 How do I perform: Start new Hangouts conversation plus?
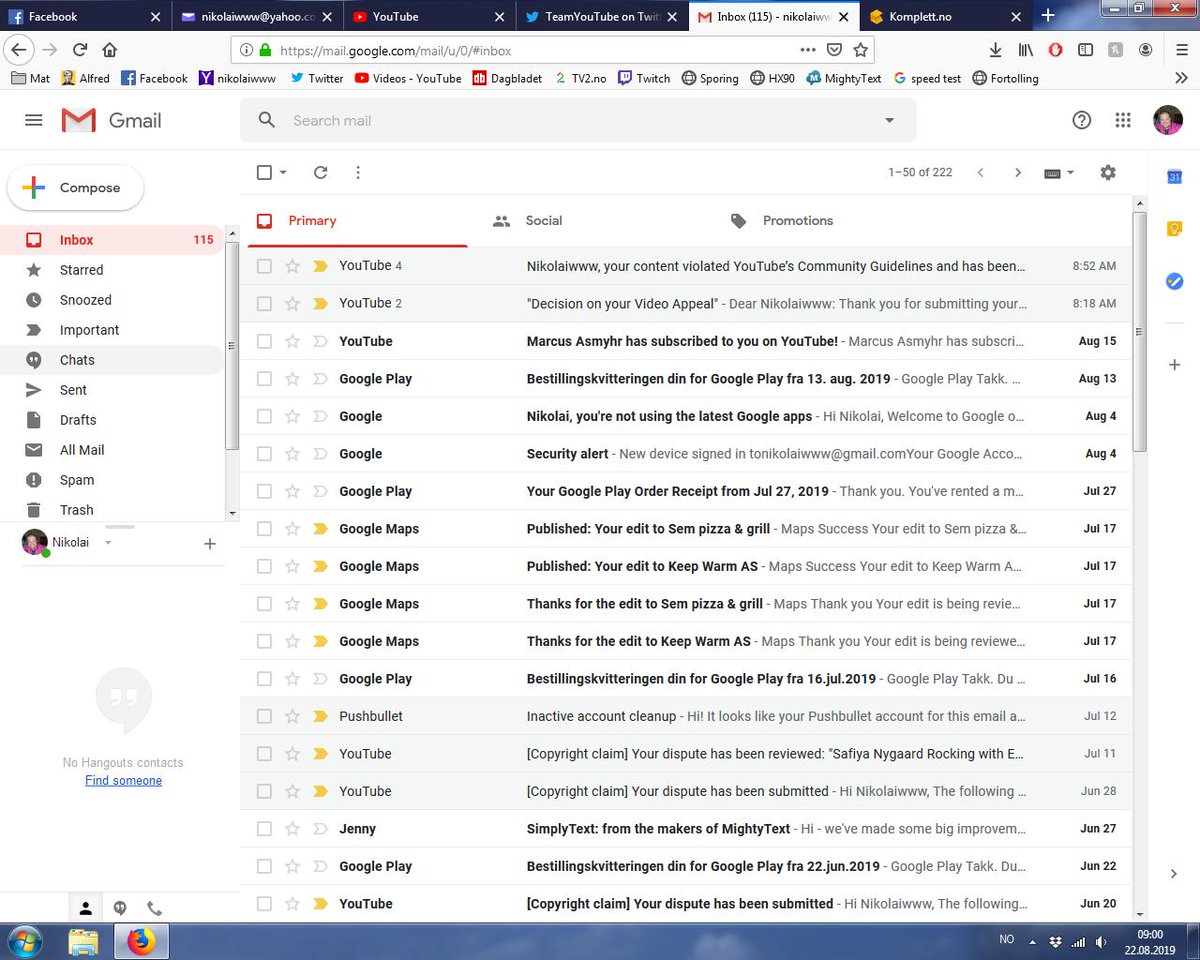(210, 544)
